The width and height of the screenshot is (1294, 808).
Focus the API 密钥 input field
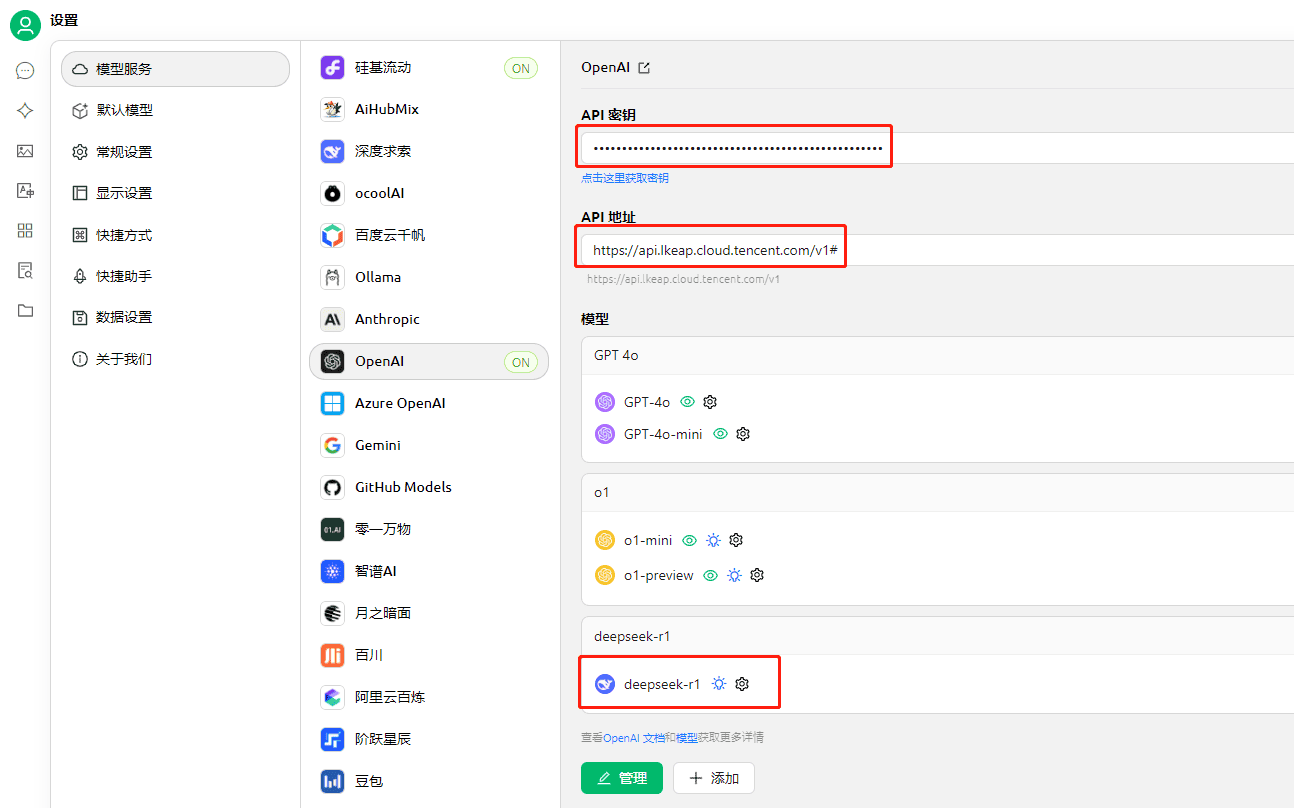(937, 148)
